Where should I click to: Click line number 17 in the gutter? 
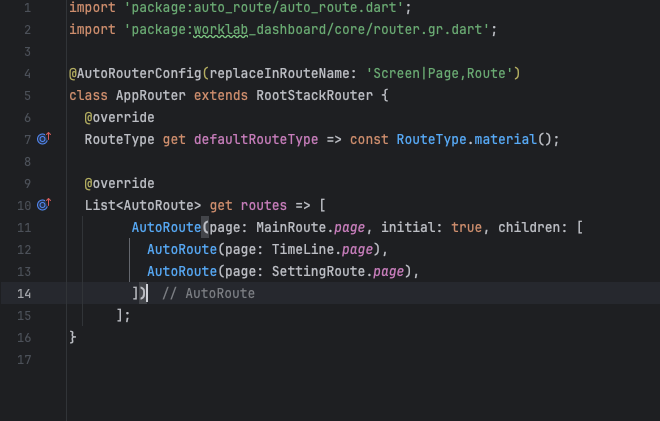(x=24, y=360)
